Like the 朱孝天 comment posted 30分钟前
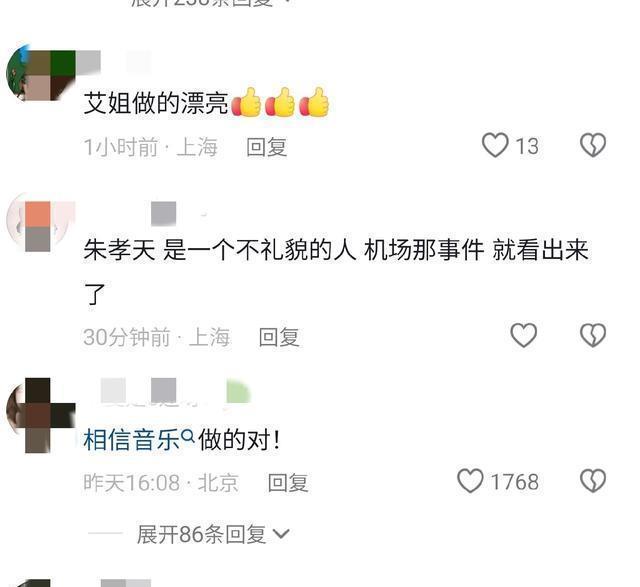This screenshot has width=640, height=587. (524, 336)
